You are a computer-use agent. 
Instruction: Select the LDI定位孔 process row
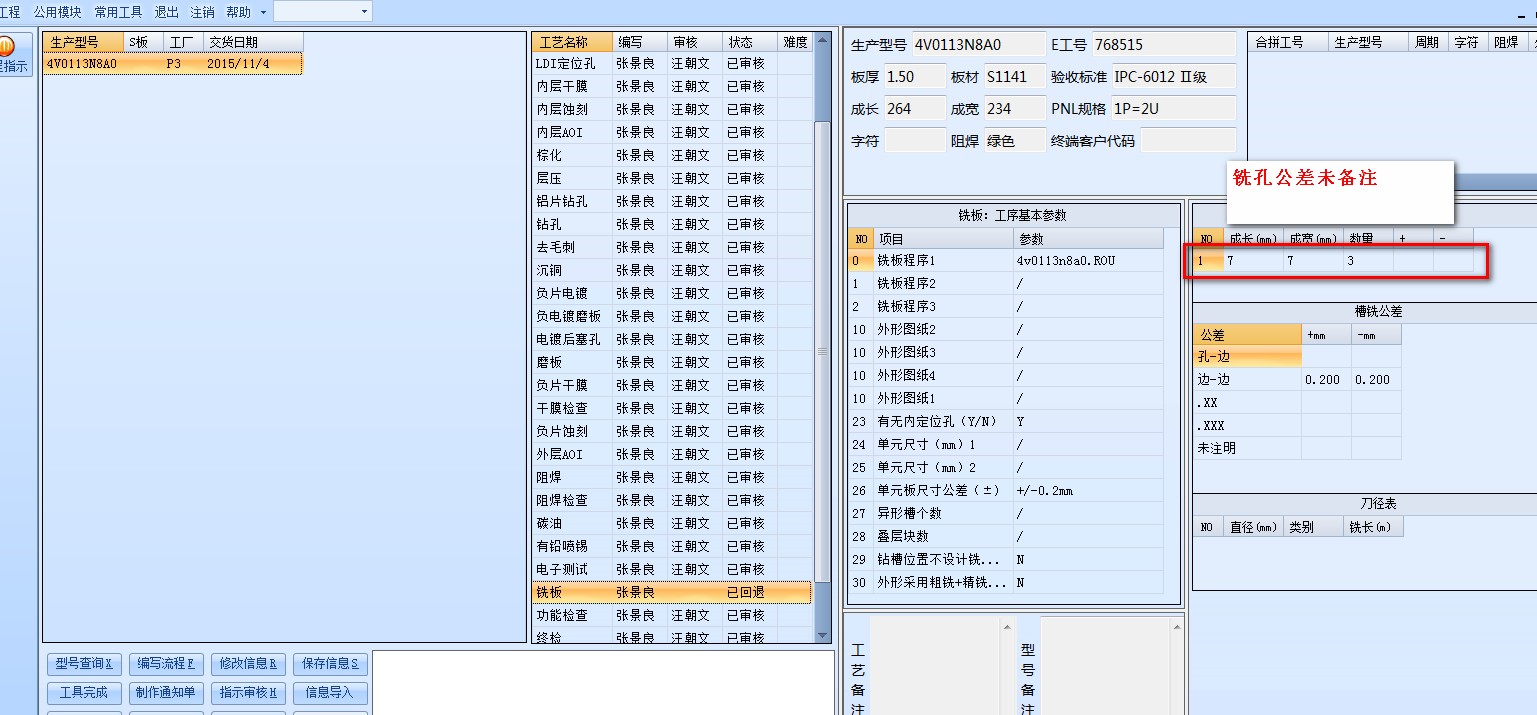point(672,63)
